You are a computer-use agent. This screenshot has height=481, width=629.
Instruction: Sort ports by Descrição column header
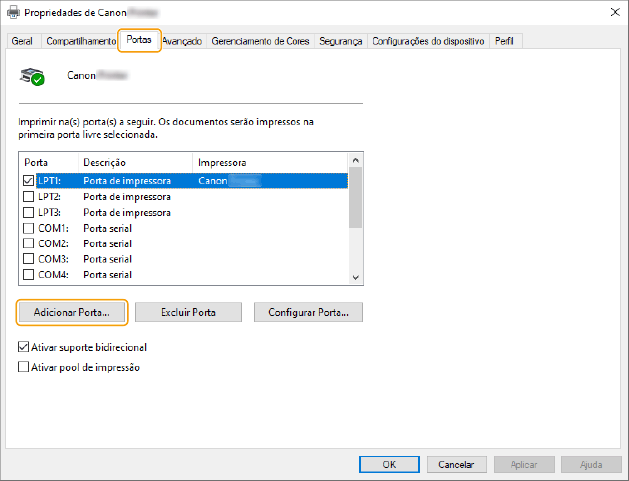click(134, 162)
